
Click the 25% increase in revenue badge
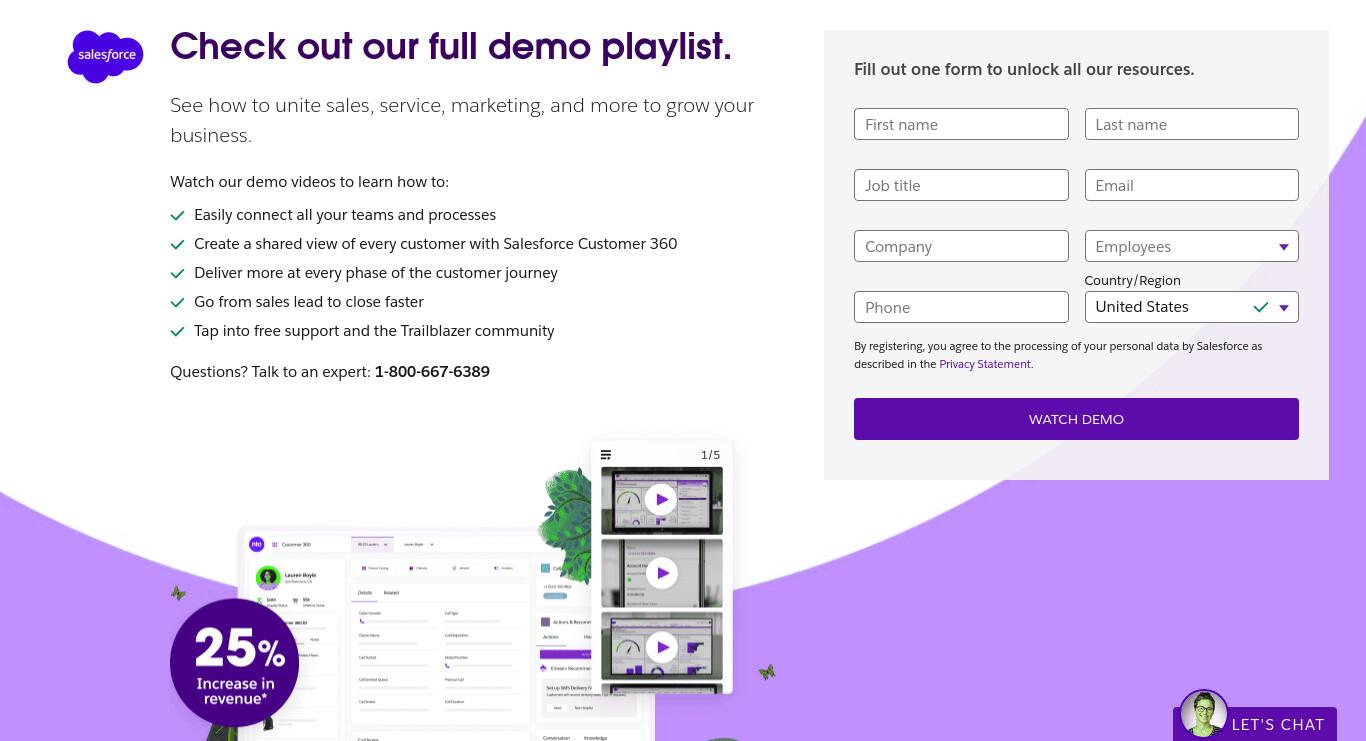(x=234, y=662)
